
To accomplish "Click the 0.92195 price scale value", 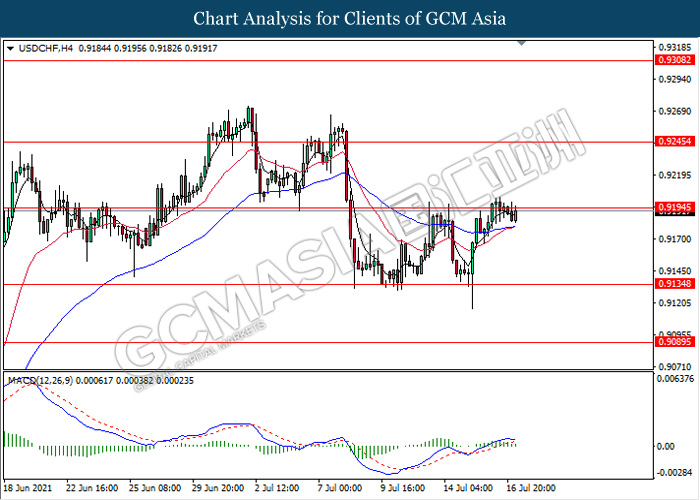I will point(677,175).
